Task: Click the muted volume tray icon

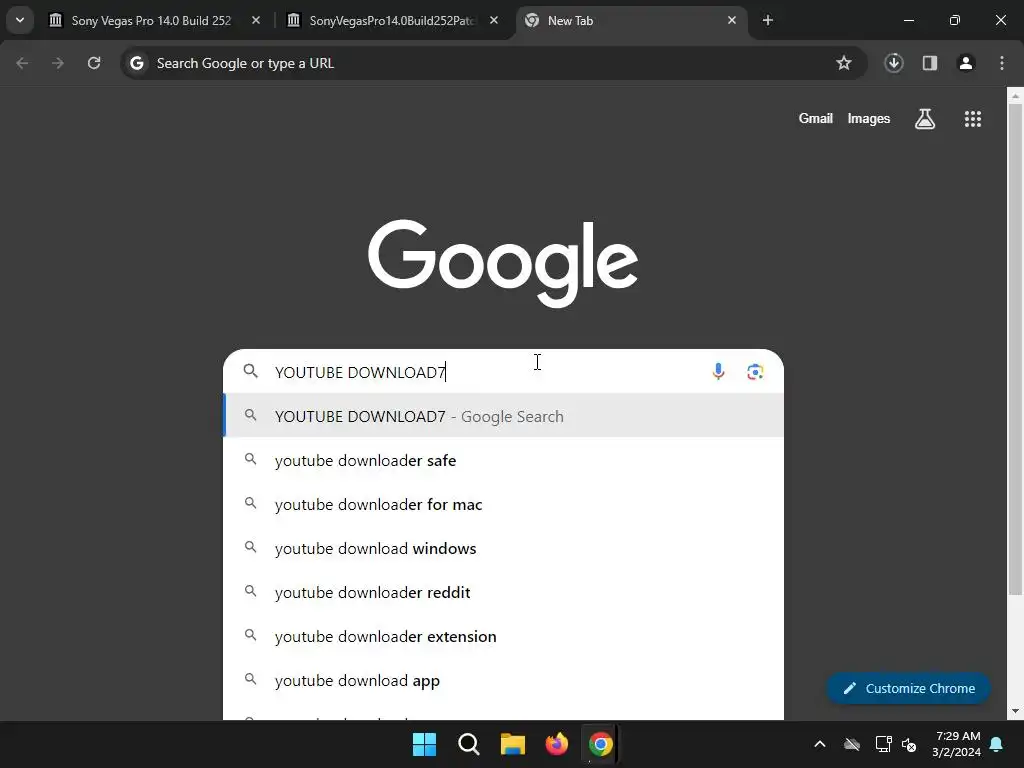Action: coord(908,744)
